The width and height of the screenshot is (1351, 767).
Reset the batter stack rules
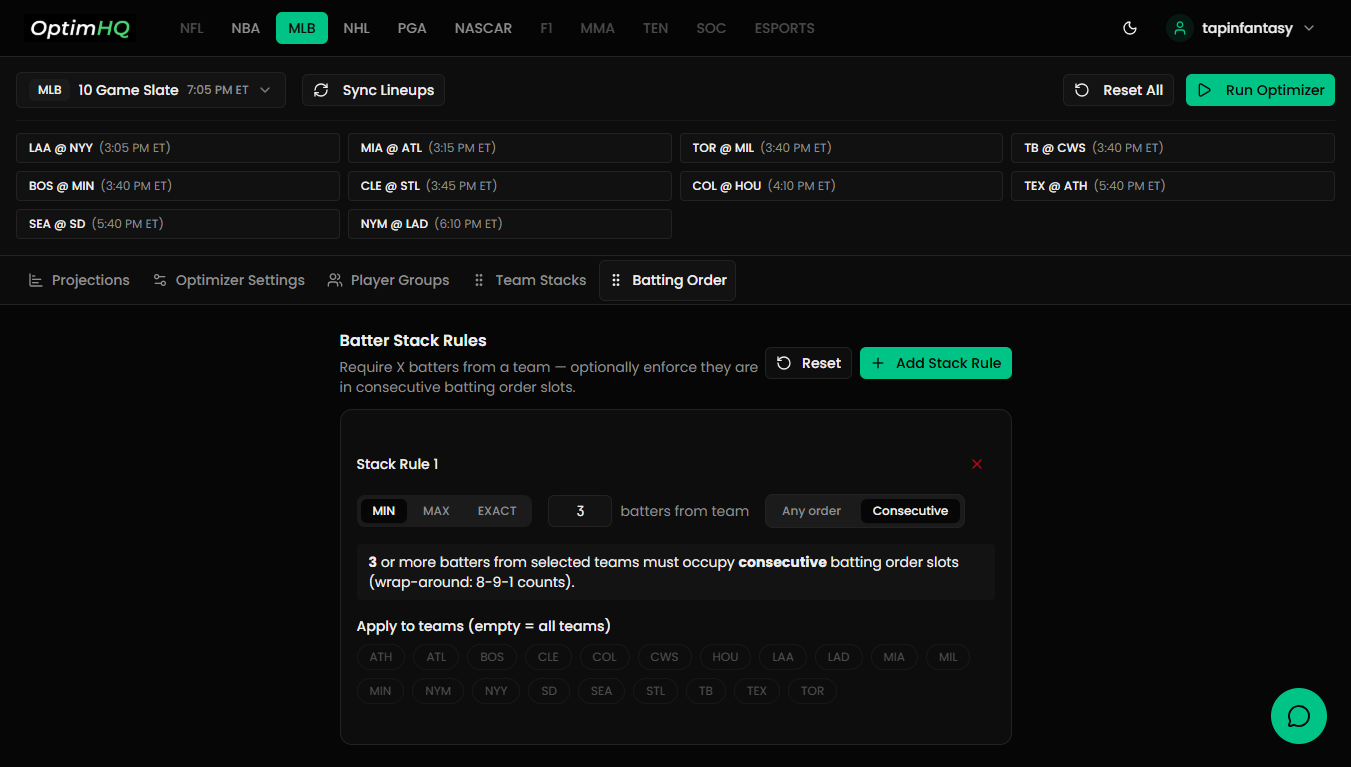(808, 363)
